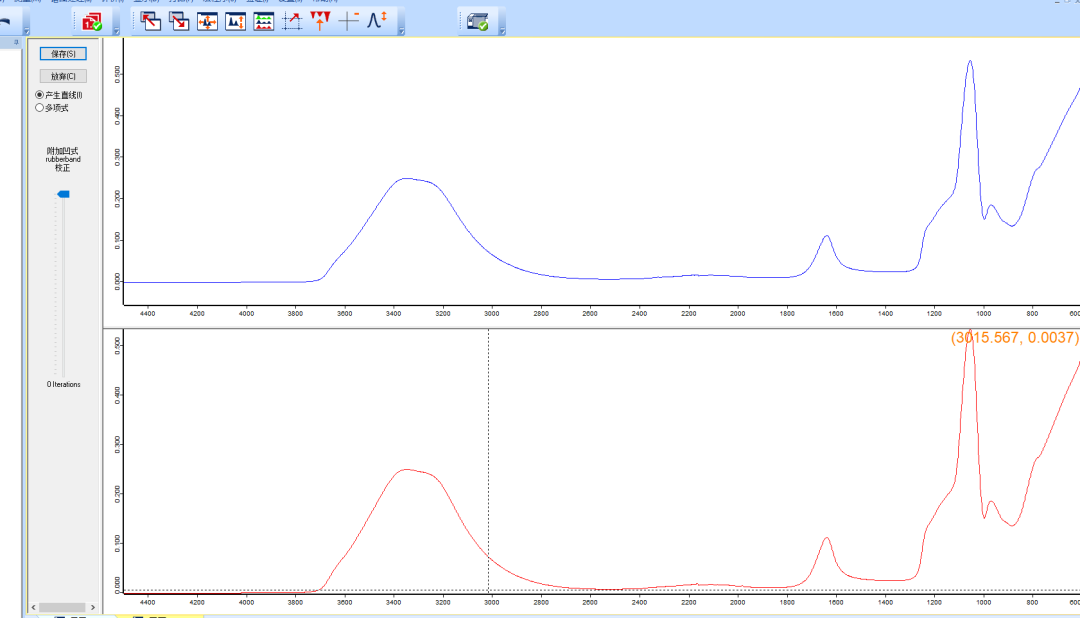Click the rubberband iterations slider handle
Screen dimensions: 1080x618
[63, 194]
